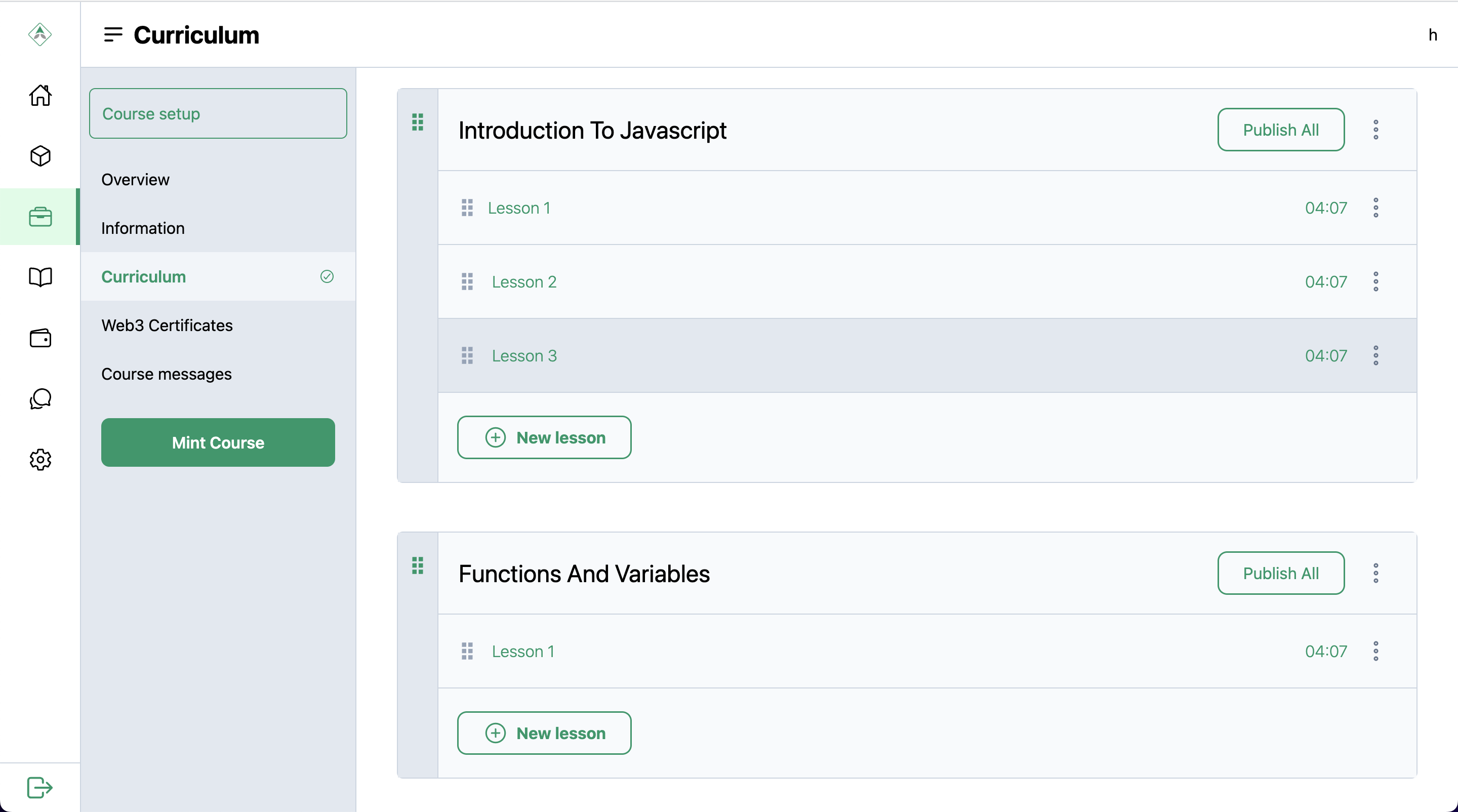Click the Course setup field
This screenshot has width=1458, height=812.
pyautogui.click(x=218, y=113)
